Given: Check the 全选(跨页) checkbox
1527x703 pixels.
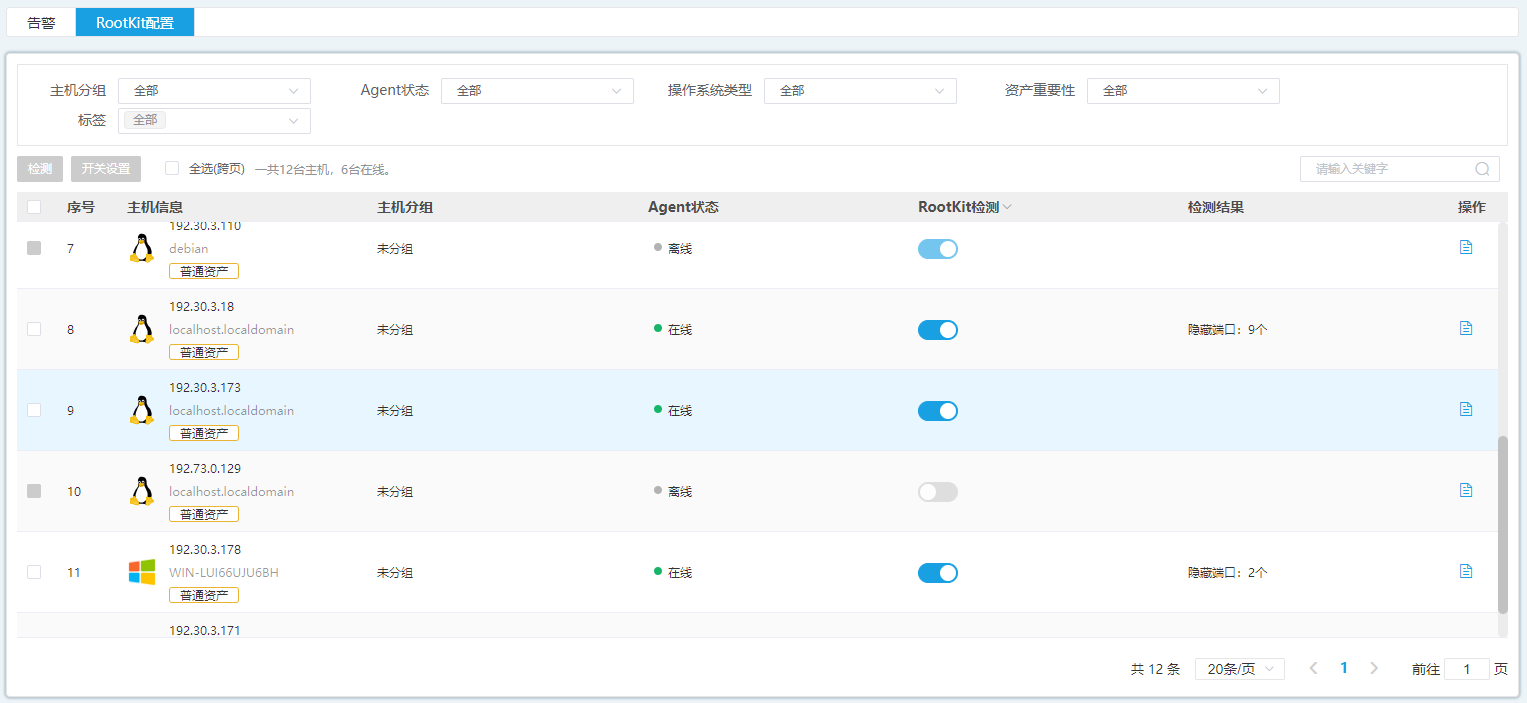Looking at the screenshot, I should point(172,168).
